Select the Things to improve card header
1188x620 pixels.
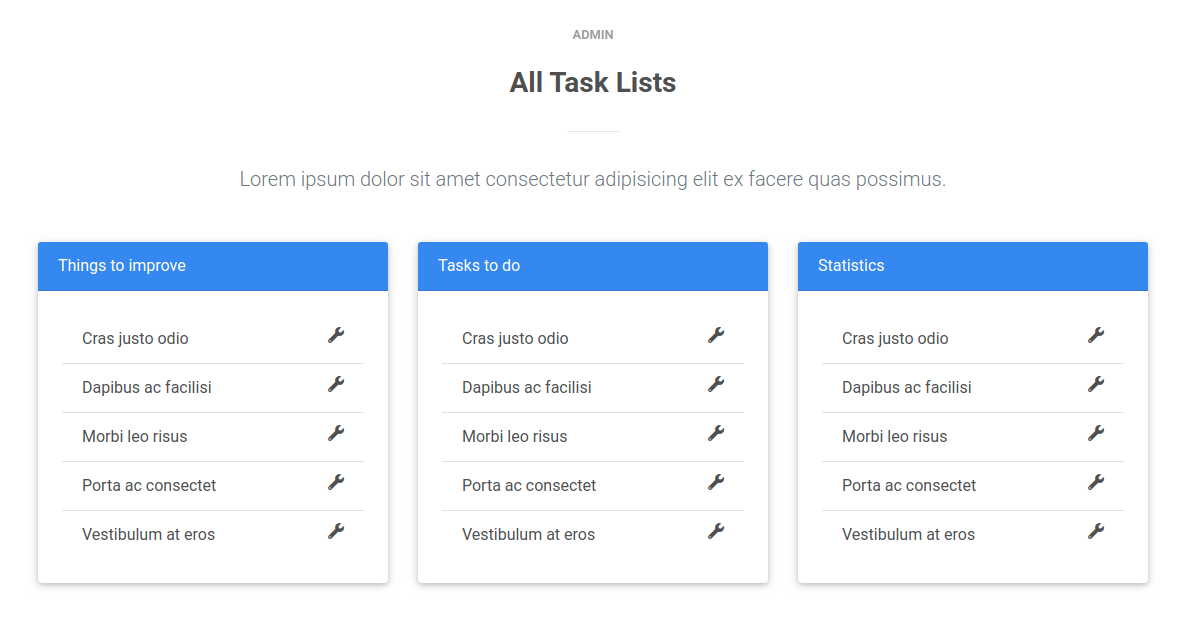pos(213,266)
